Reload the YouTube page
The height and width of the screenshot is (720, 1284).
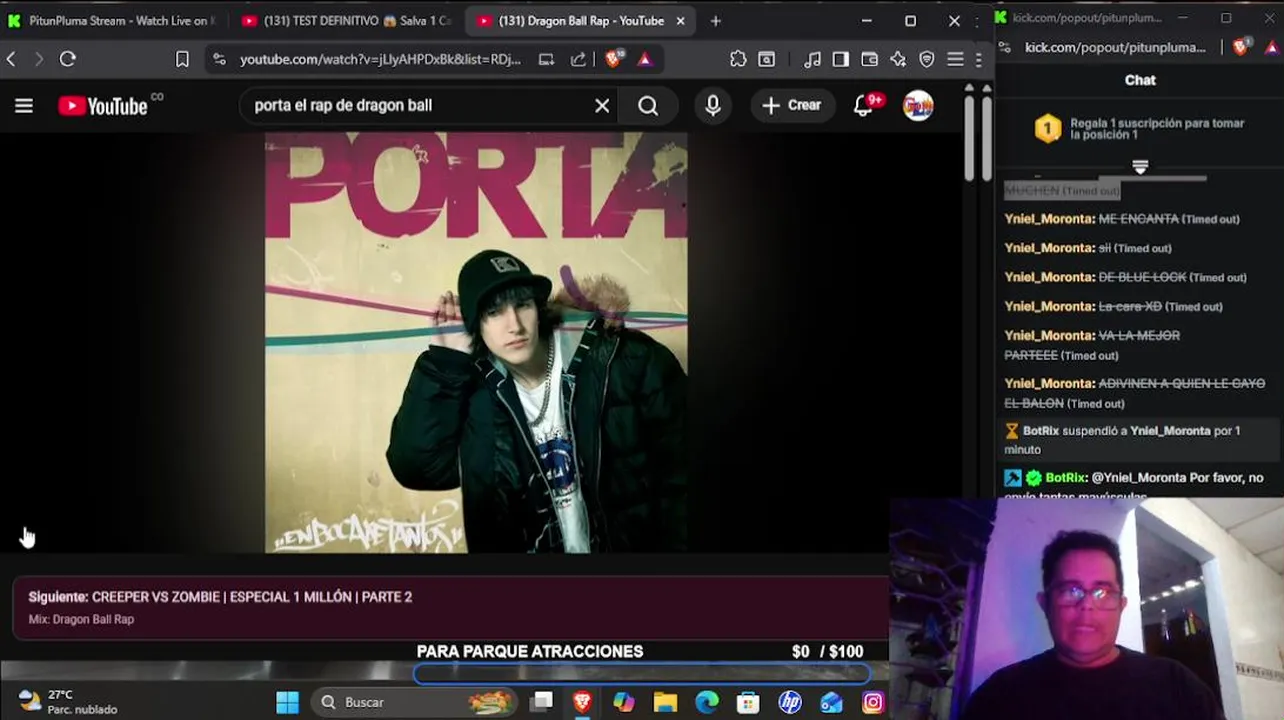pyautogui.click(x=68, y=59)
